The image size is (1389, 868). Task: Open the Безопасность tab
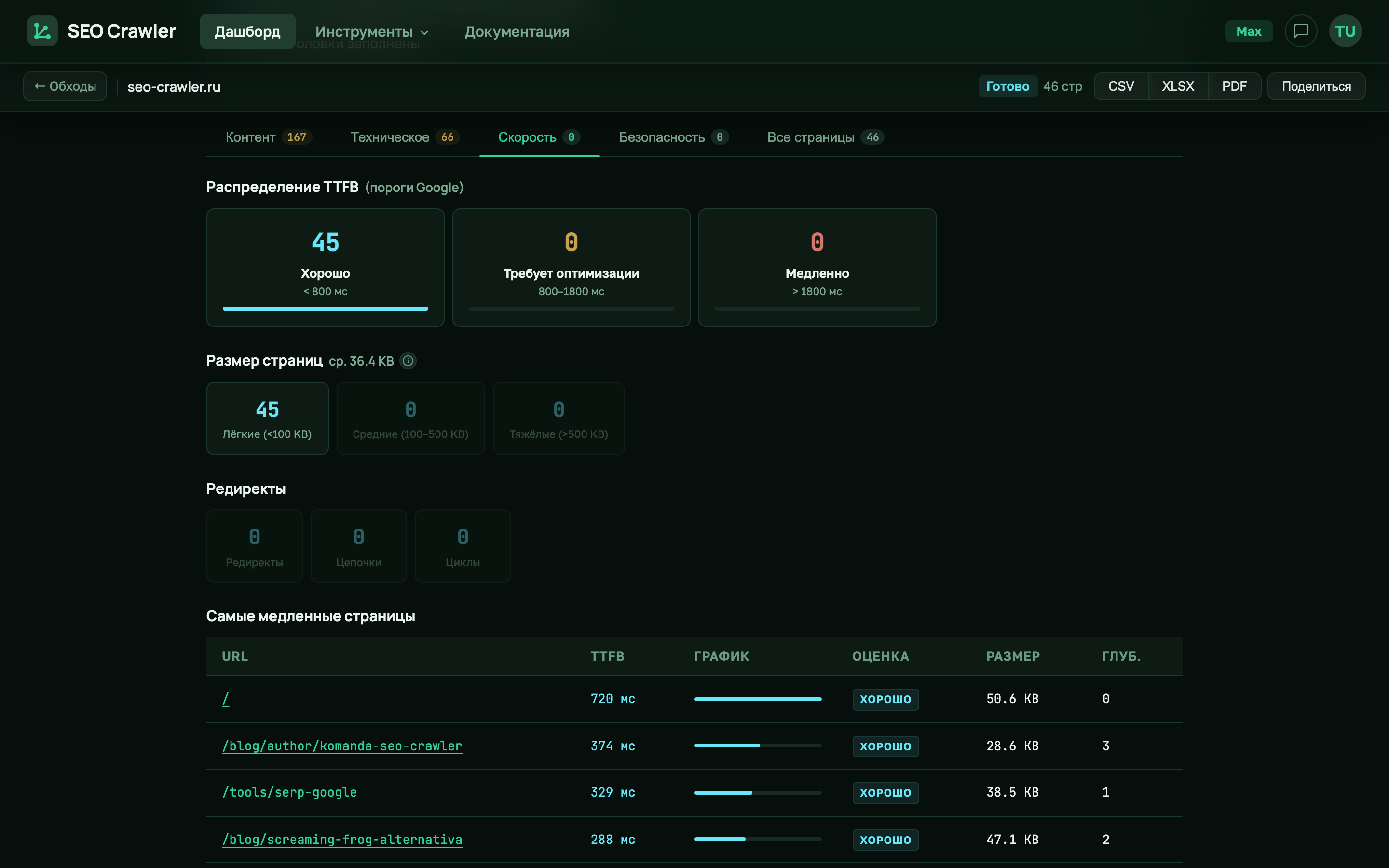click(673, 137)
